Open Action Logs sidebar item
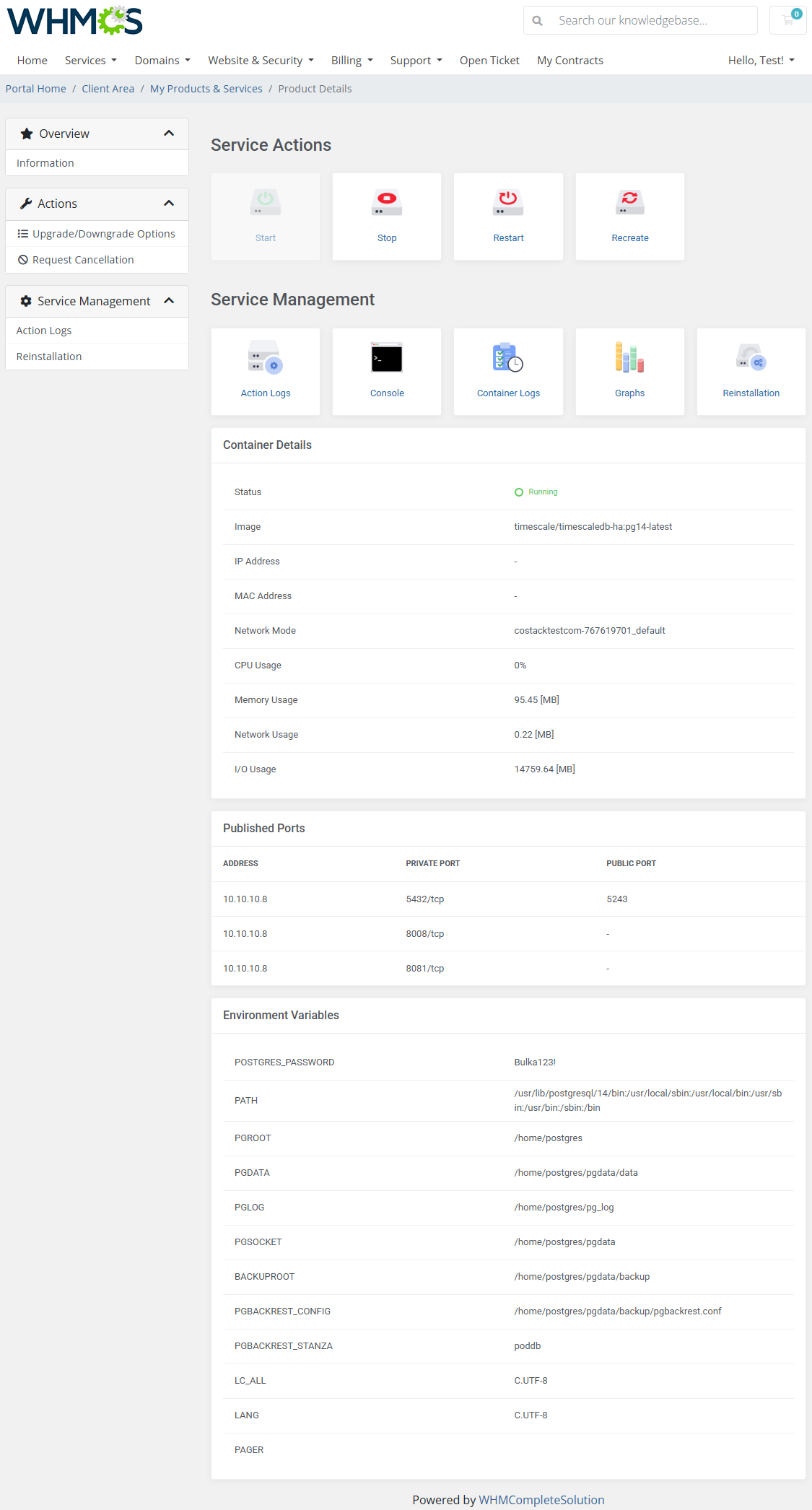This screenshot has width=812, height=1510. click(97, 331)
